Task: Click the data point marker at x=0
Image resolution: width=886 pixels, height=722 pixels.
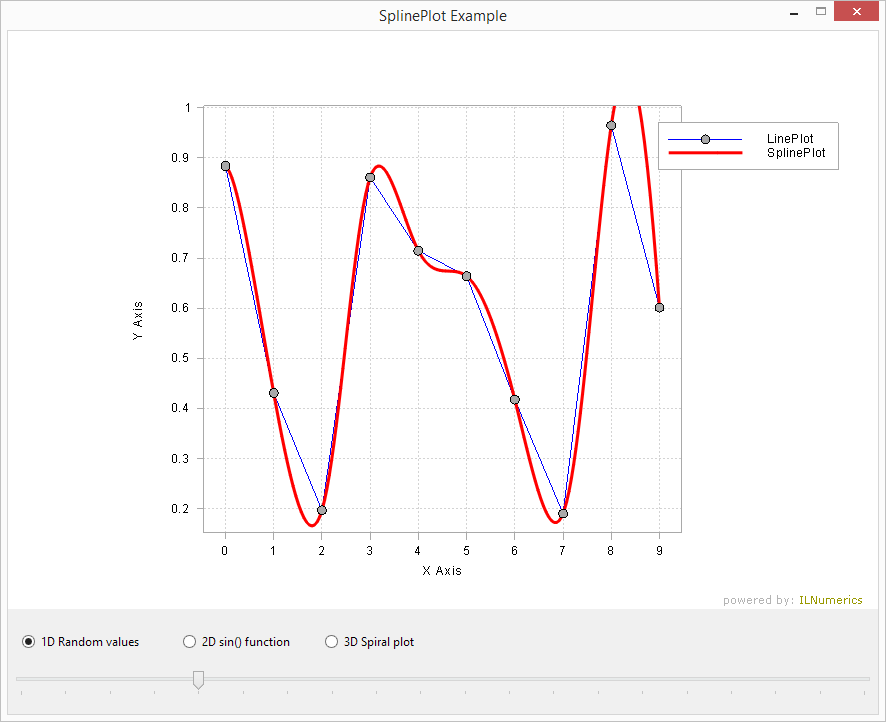Action: pyautogui.click(x=225, y=166)
